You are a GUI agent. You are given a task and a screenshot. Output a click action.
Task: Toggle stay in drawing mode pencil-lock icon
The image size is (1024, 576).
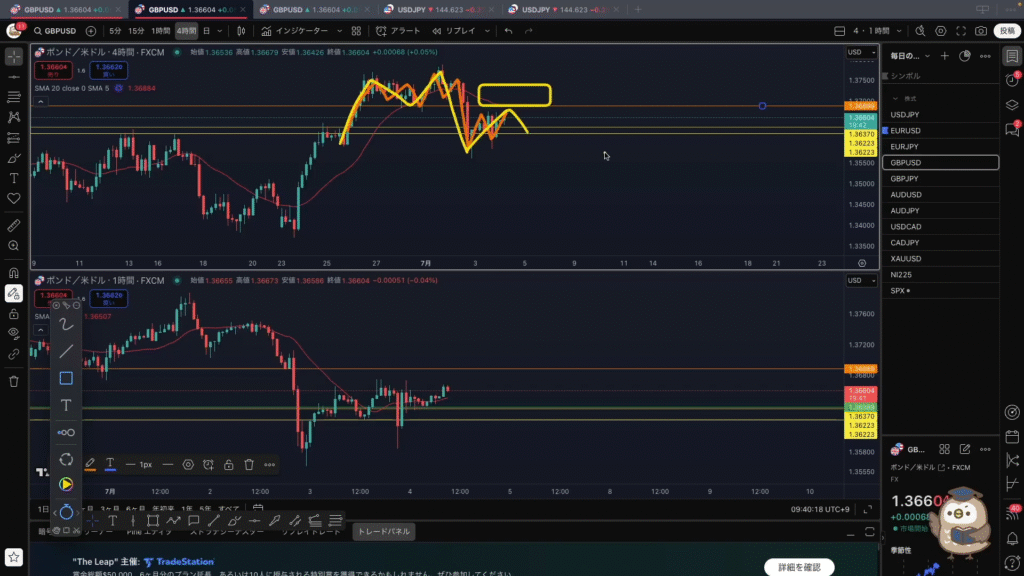point(14,294)
